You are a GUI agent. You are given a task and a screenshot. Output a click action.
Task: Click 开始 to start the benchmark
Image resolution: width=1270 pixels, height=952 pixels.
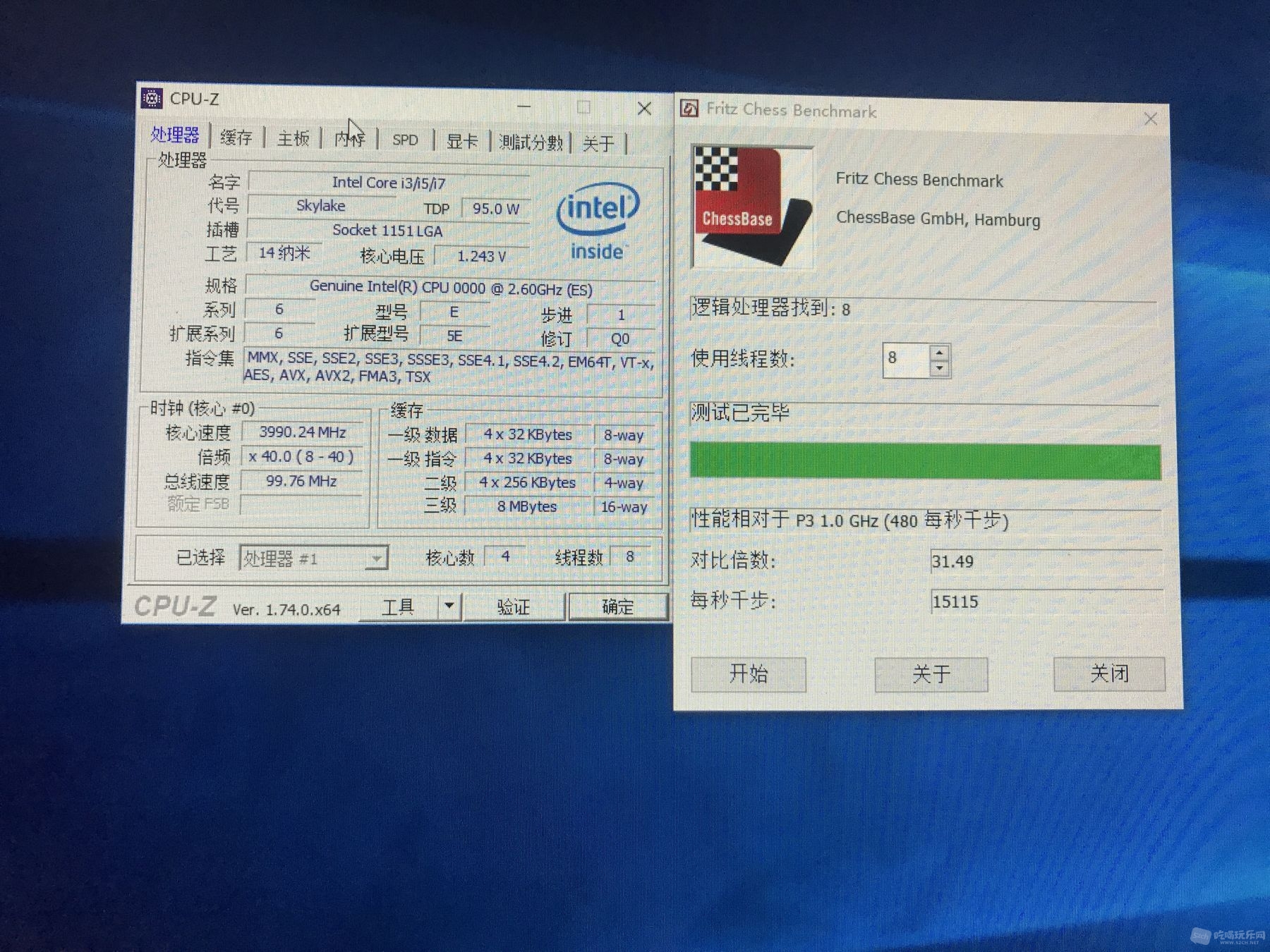pyautogui.click(x=749, y=674)
